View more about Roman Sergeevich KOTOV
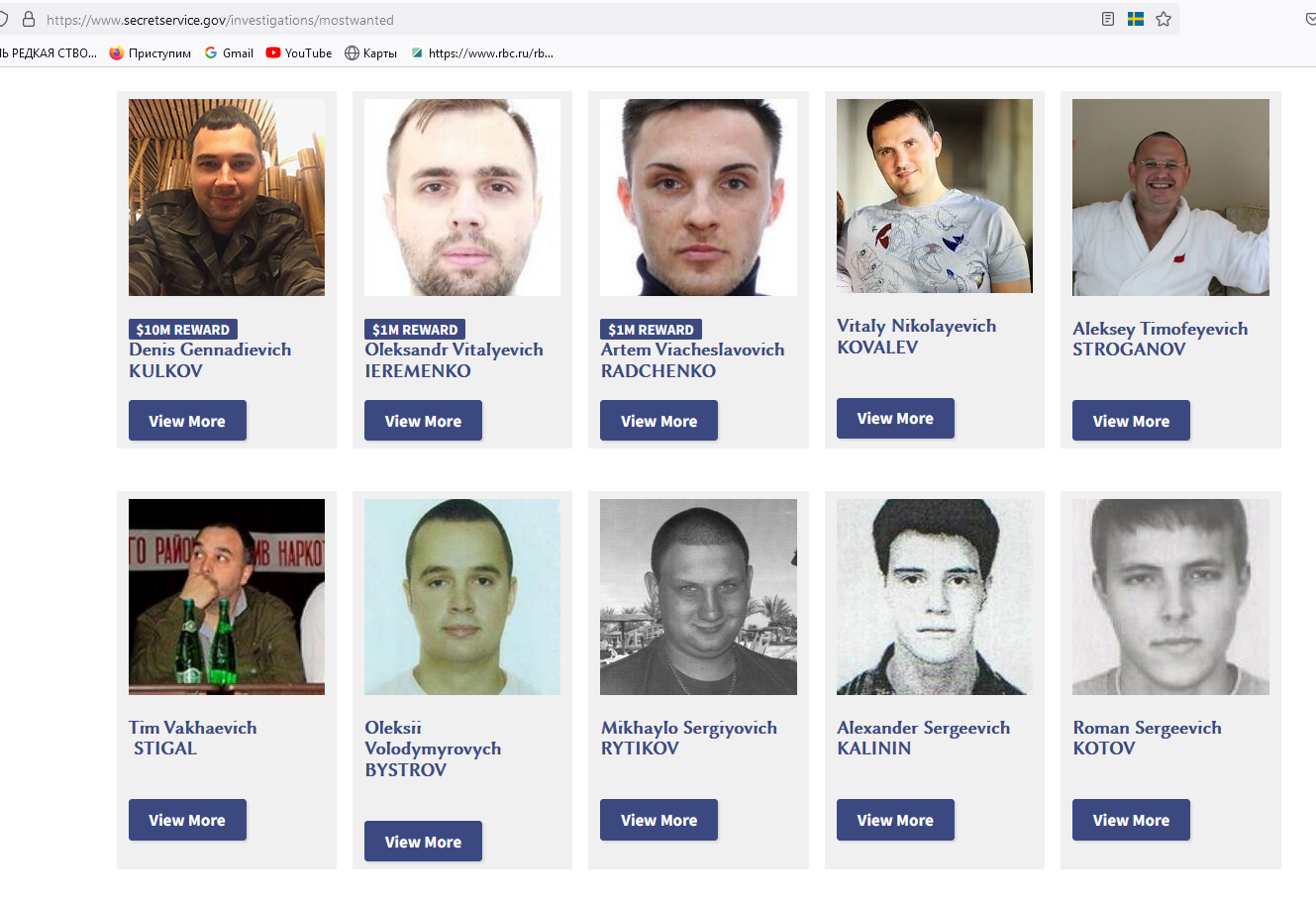This screenshot has width=1316, height=899. (x=1131, y=820)
